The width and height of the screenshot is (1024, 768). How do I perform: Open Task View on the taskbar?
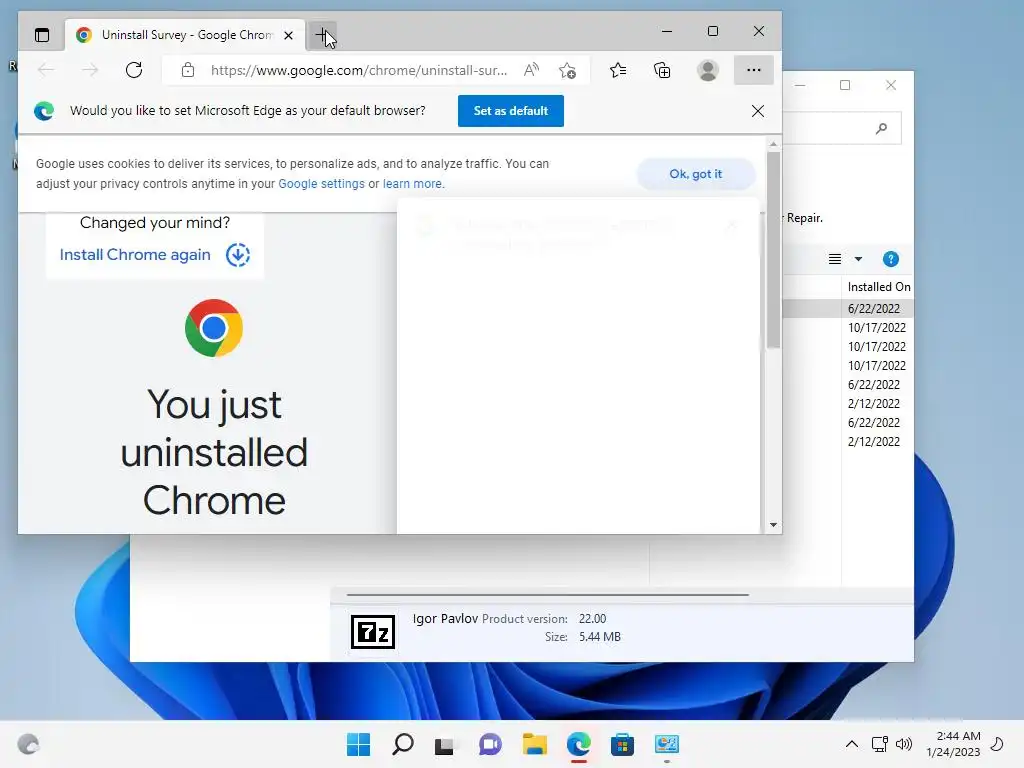pyautogui.click(x=445, y=744)
